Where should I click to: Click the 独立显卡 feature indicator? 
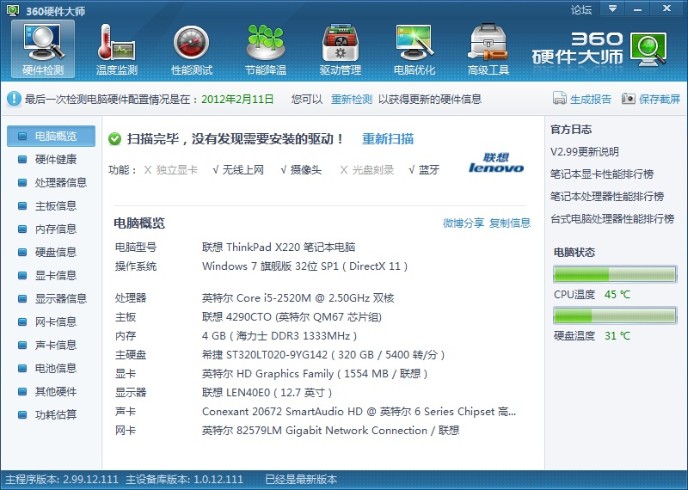click(x=171, y=170)
